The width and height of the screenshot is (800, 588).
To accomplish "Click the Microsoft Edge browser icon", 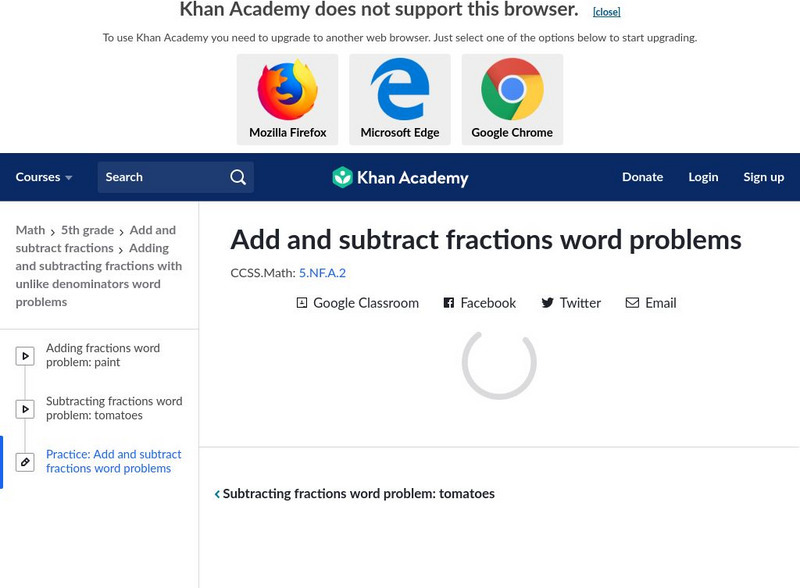I will [400, 91].
